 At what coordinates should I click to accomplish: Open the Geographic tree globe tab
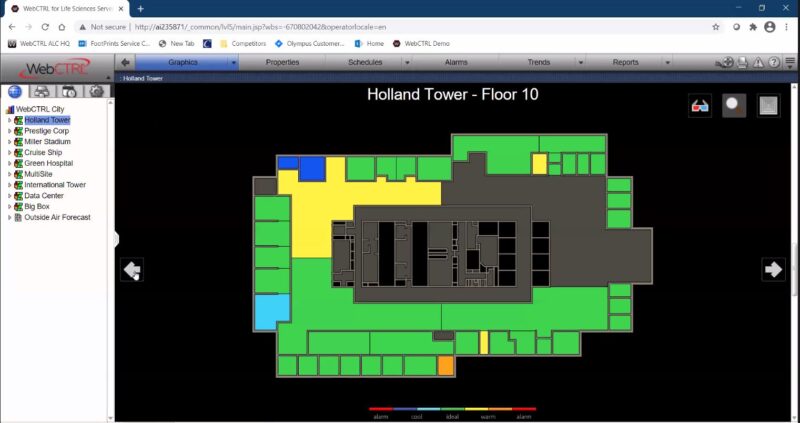click(x=16, y=92)
